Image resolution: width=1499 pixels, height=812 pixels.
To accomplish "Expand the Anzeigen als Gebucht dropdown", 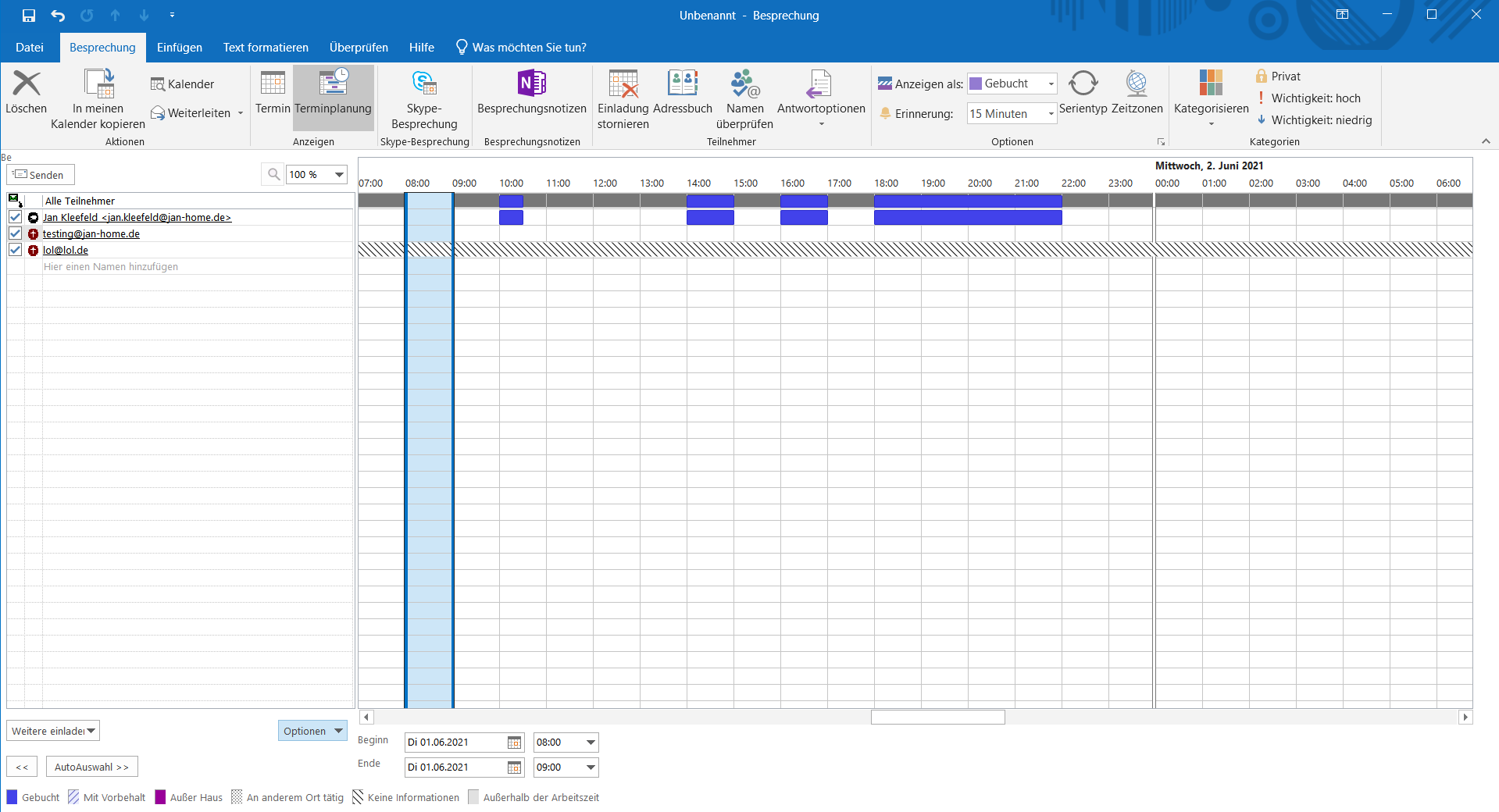I will pos(1051,84).
